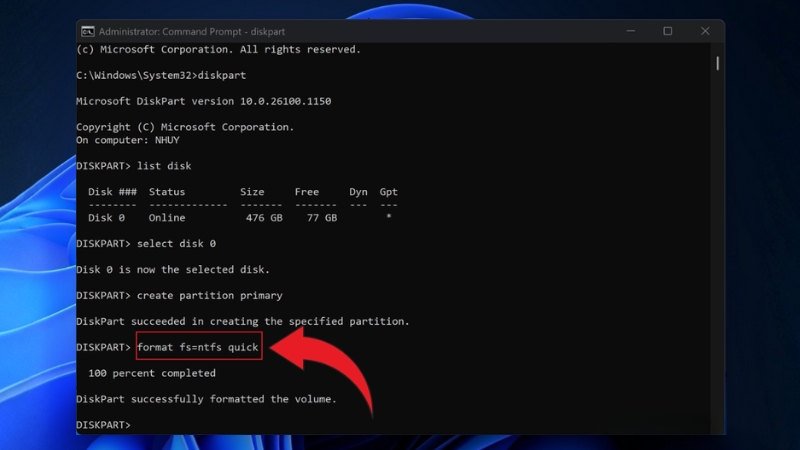Click the Command Prompt icon in title bar
The width and height of the screenshot is (800, 450).
coord(88,31)
